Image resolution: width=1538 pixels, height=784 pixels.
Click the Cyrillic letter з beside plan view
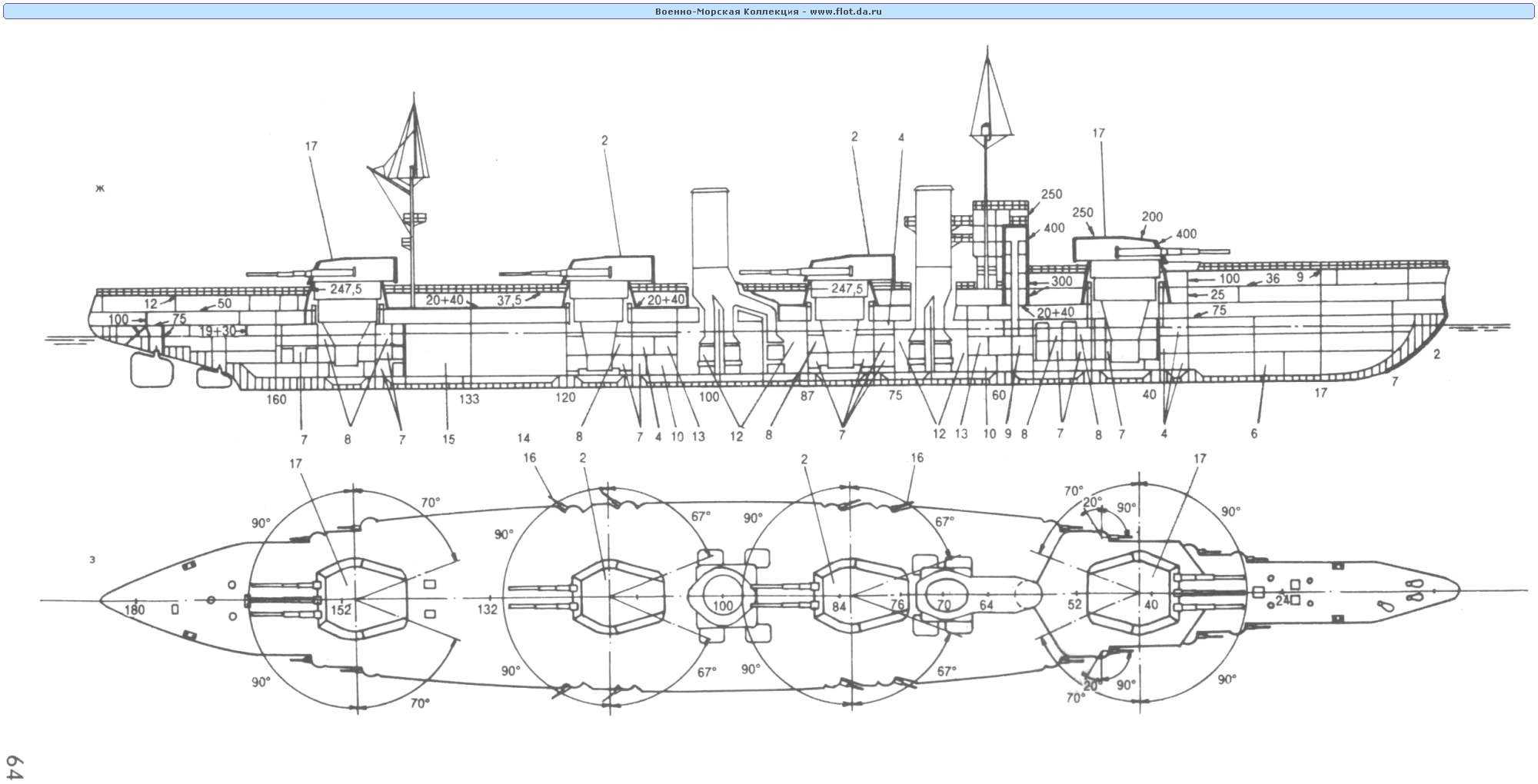tap(92, 560)
